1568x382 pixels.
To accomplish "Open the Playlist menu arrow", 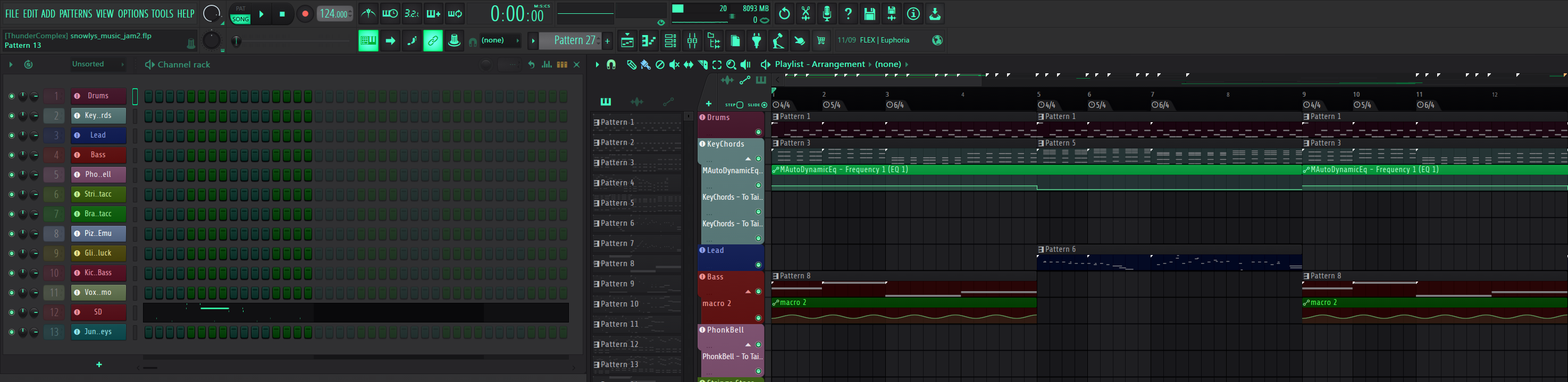I will coord(597,64).
